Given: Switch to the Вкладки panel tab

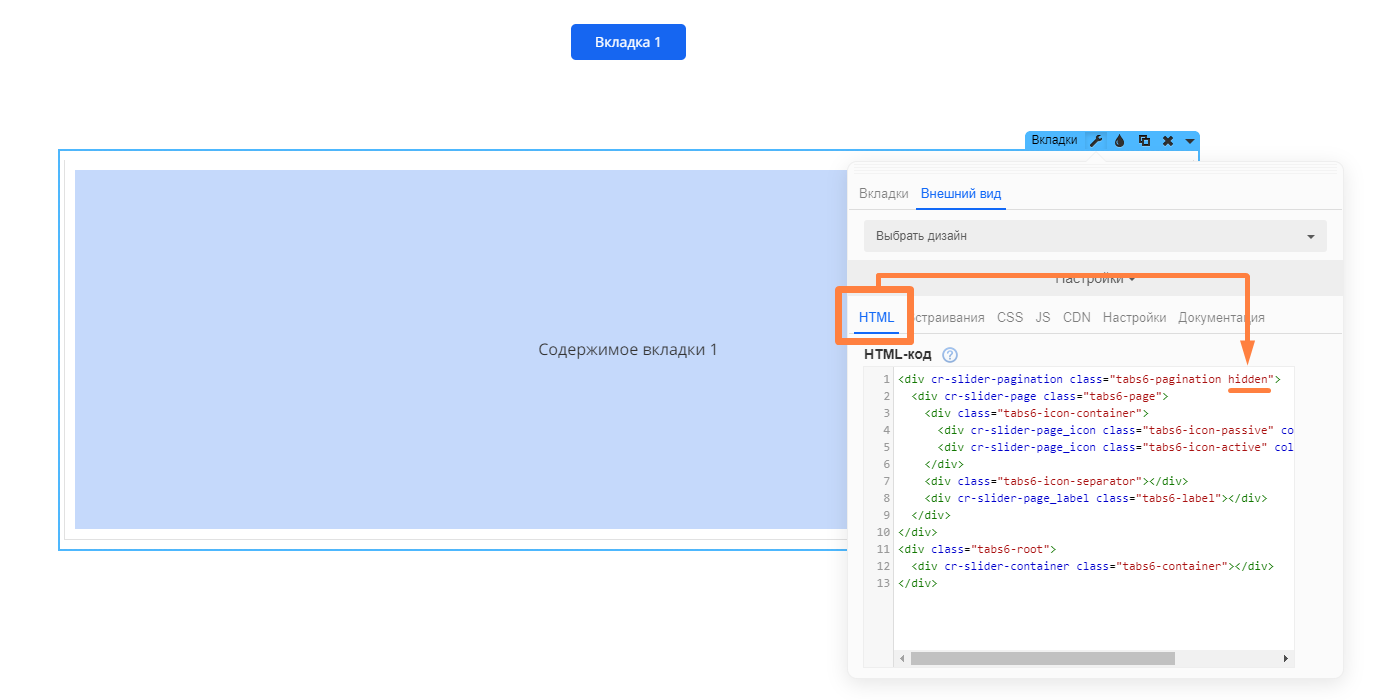Looking at the screenshot, I should pos(884,194).
